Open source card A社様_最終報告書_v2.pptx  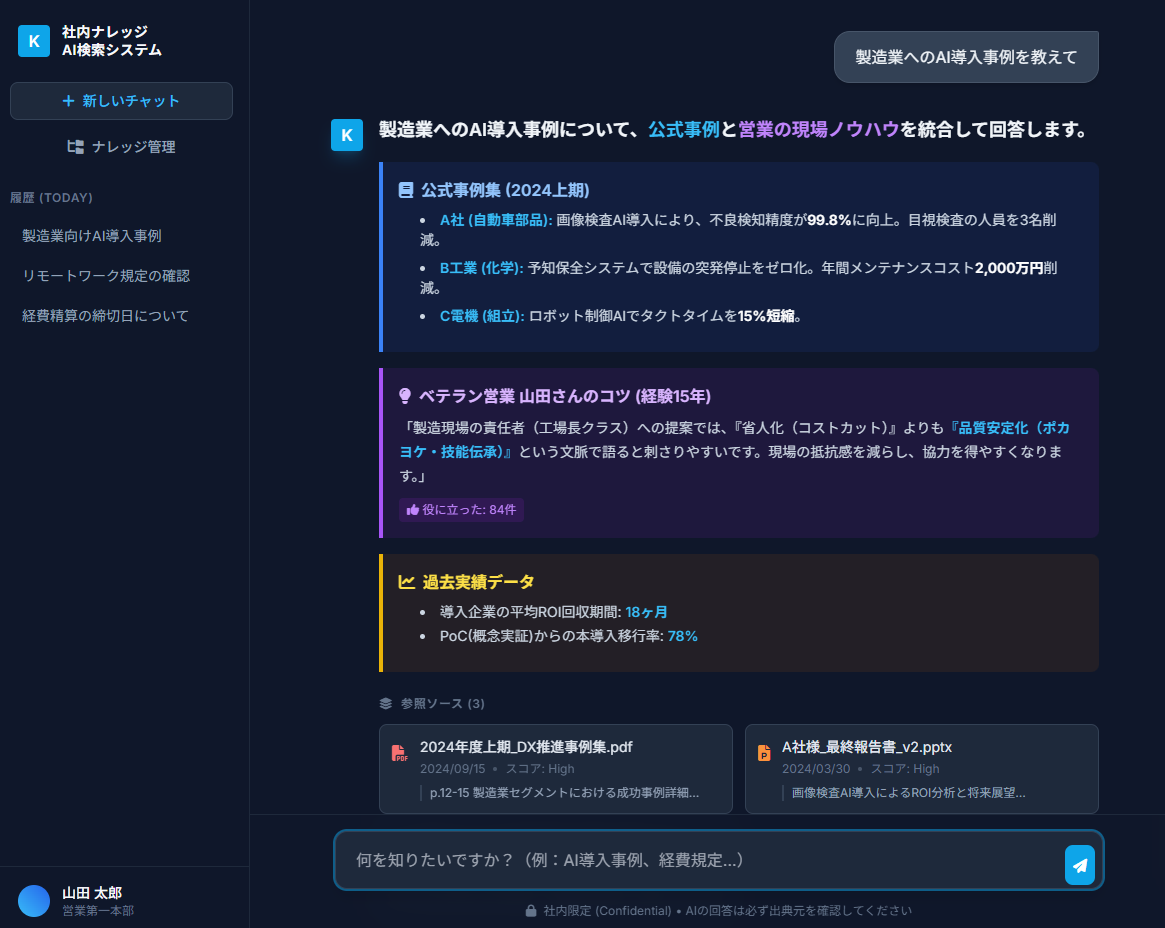[921, 769]
